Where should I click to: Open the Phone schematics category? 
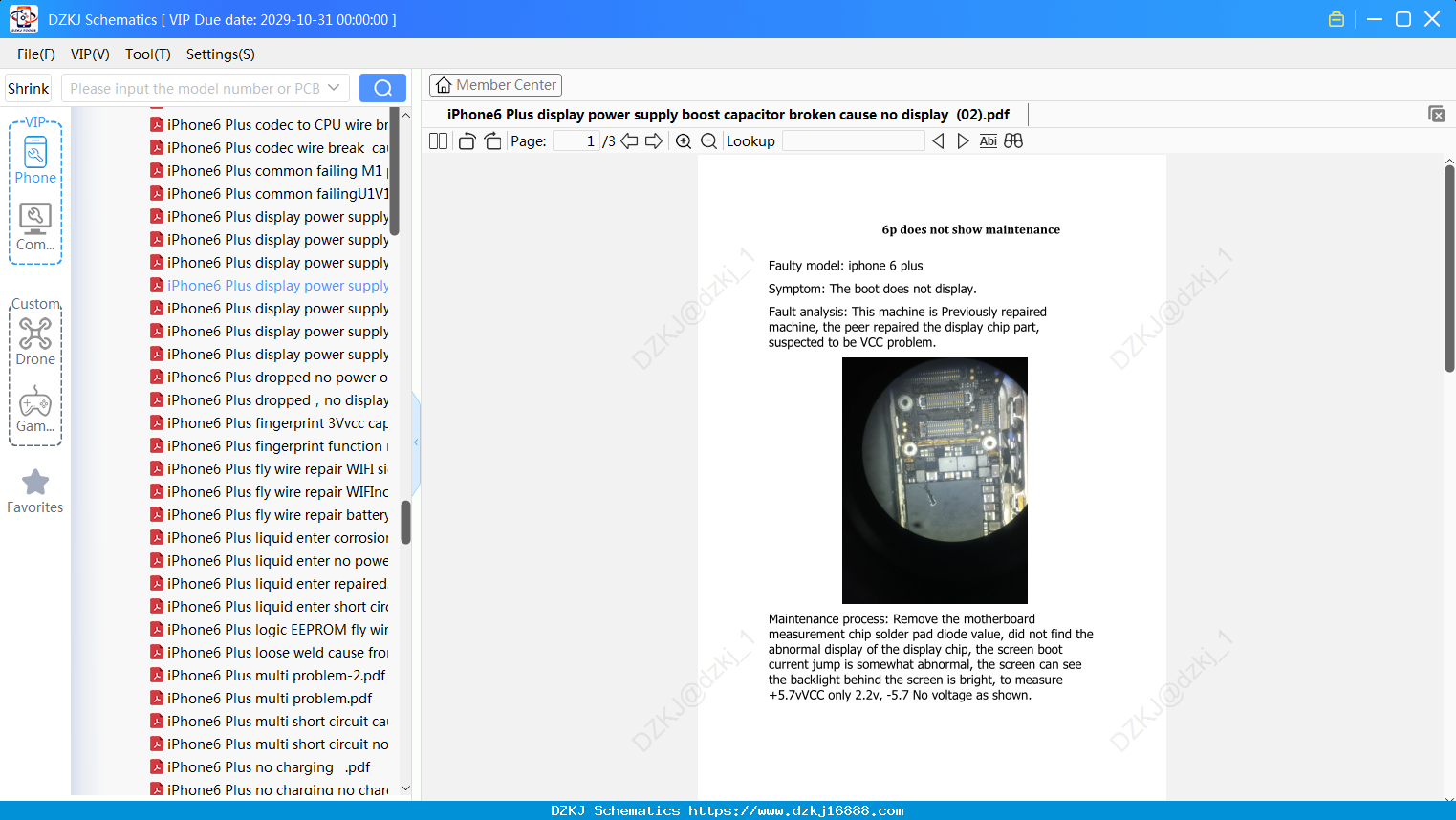[35, 160]
